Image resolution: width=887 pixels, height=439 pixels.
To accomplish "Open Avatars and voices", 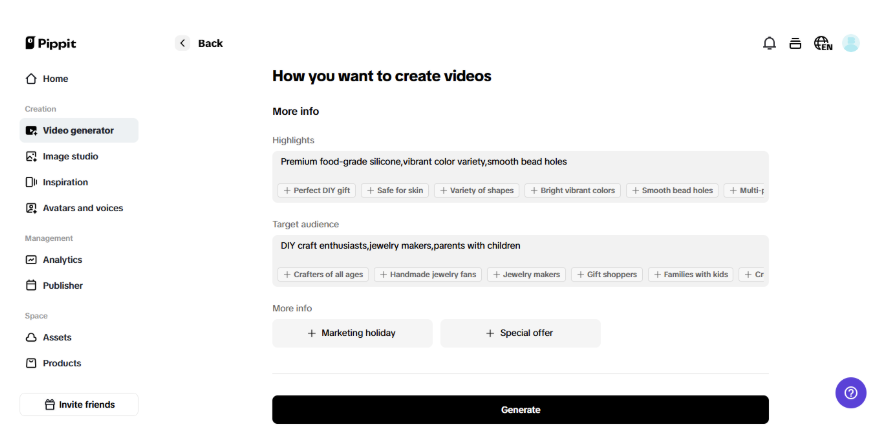I will tap(82, 208).
